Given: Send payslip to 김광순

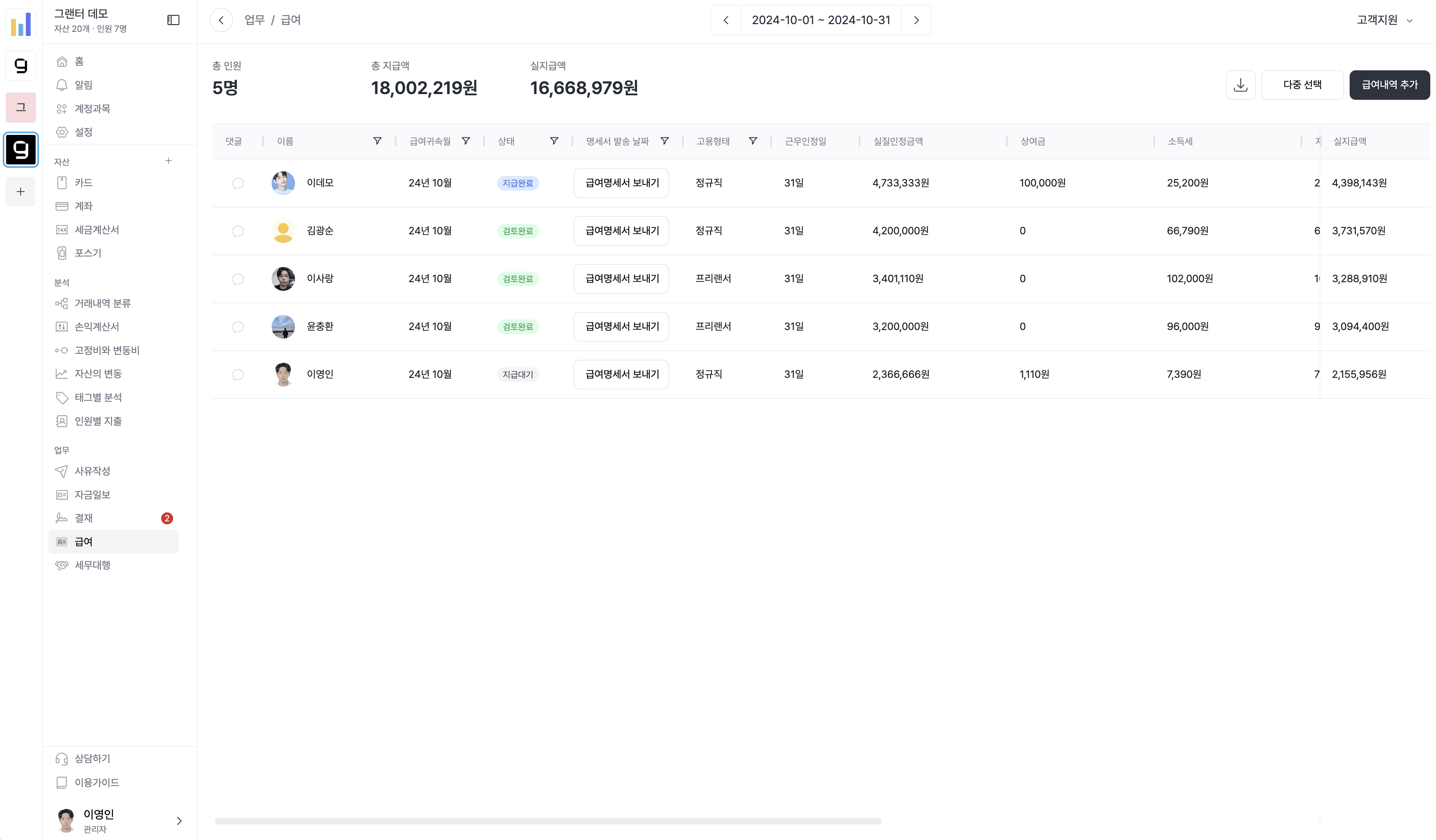Looking at the screenshot, I should 621,231.
